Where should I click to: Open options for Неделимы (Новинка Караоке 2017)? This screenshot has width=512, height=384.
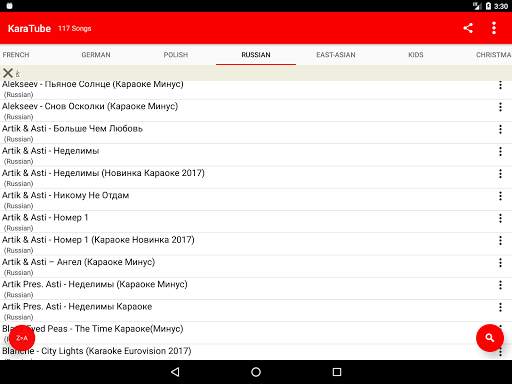click(500, 174)
